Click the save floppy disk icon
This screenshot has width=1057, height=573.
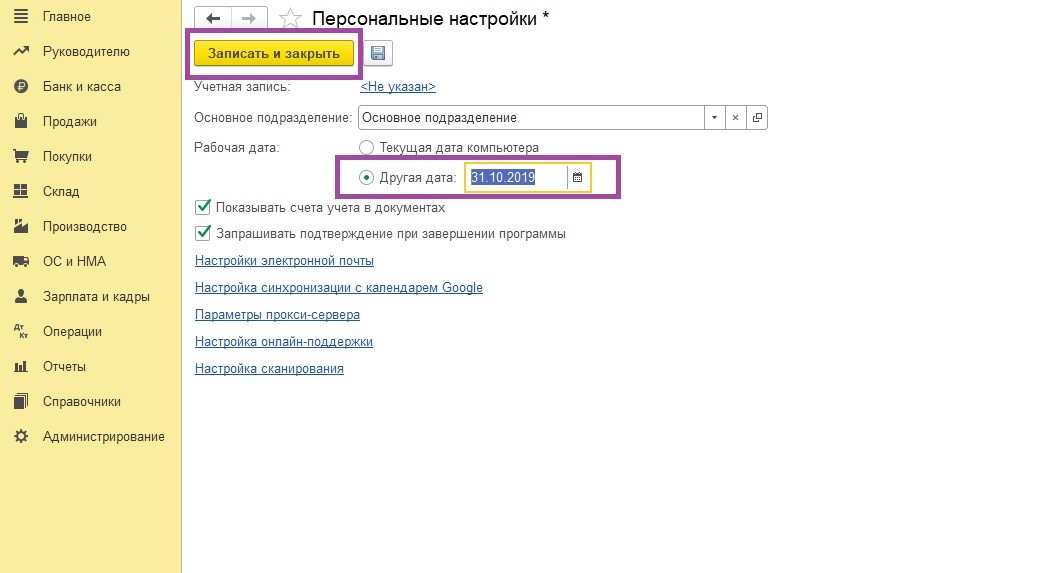click(x=380, y=53)
